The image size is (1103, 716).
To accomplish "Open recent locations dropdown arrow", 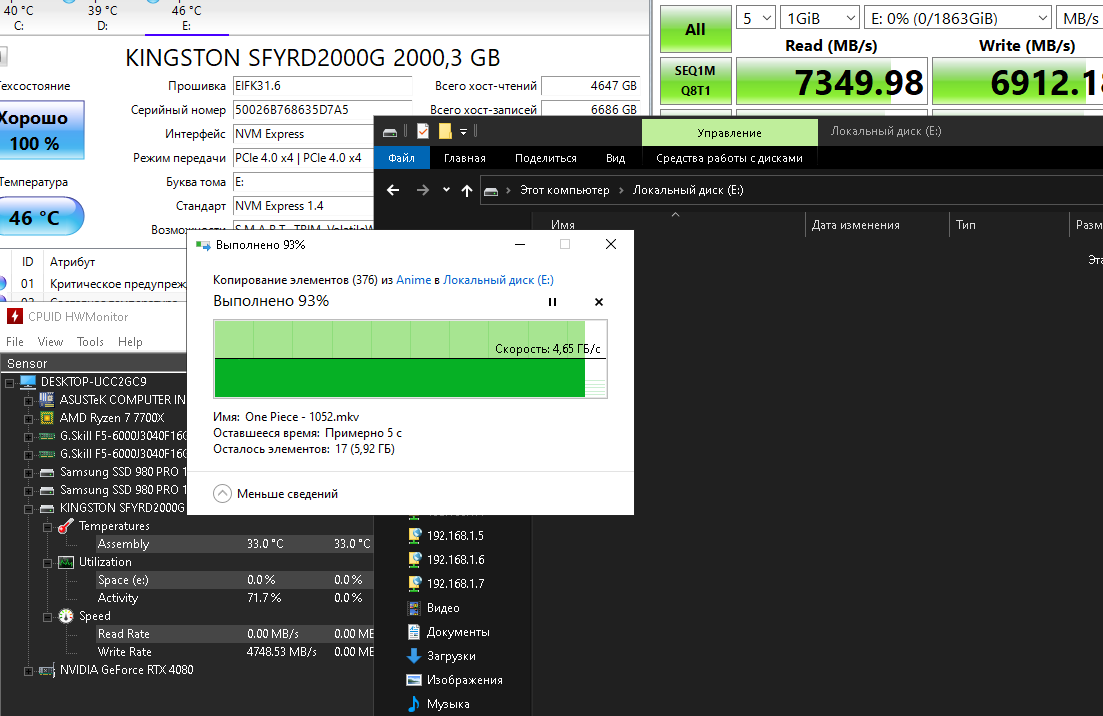I will [x=446, y=190].
